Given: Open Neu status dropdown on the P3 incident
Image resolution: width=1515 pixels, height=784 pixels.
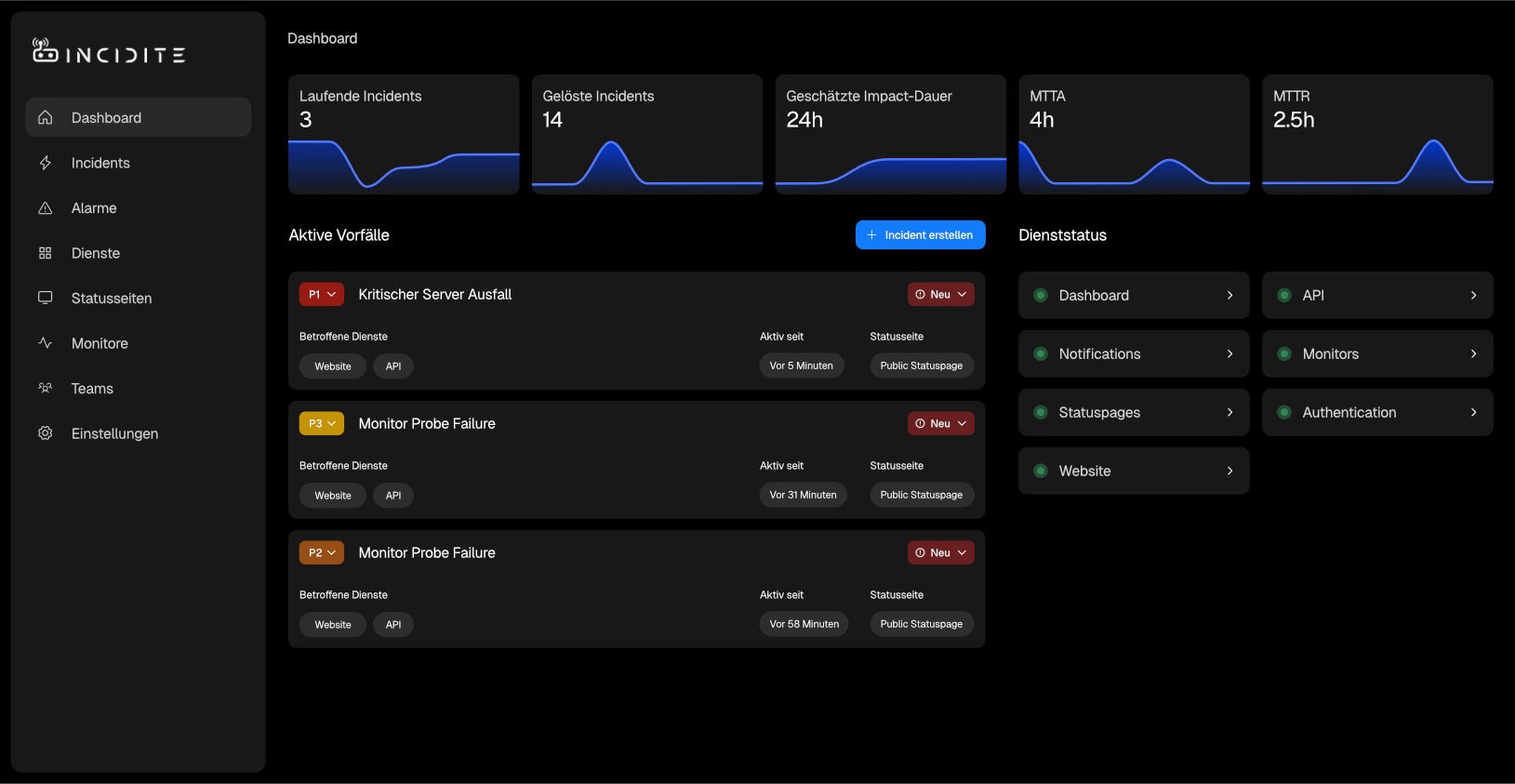Looking at the screenshot, I should coord(941,423).
